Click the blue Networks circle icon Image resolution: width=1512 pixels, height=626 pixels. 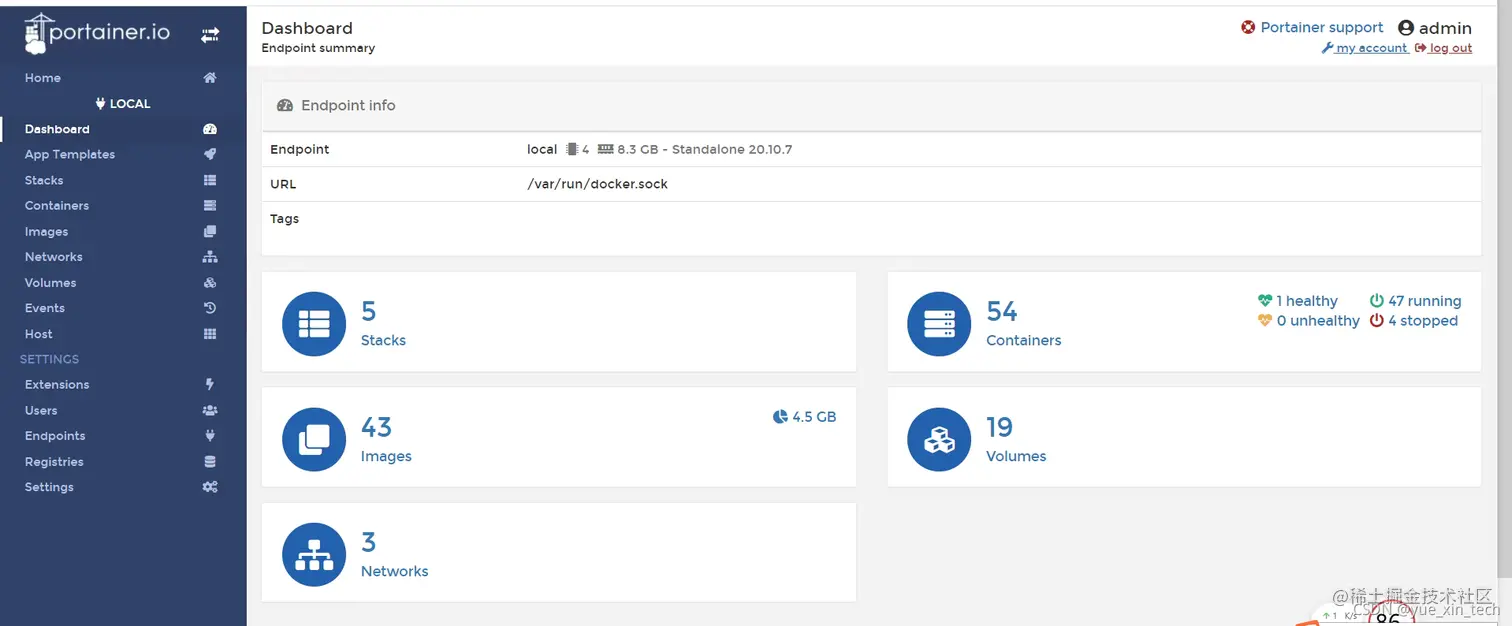coord(314,554)
